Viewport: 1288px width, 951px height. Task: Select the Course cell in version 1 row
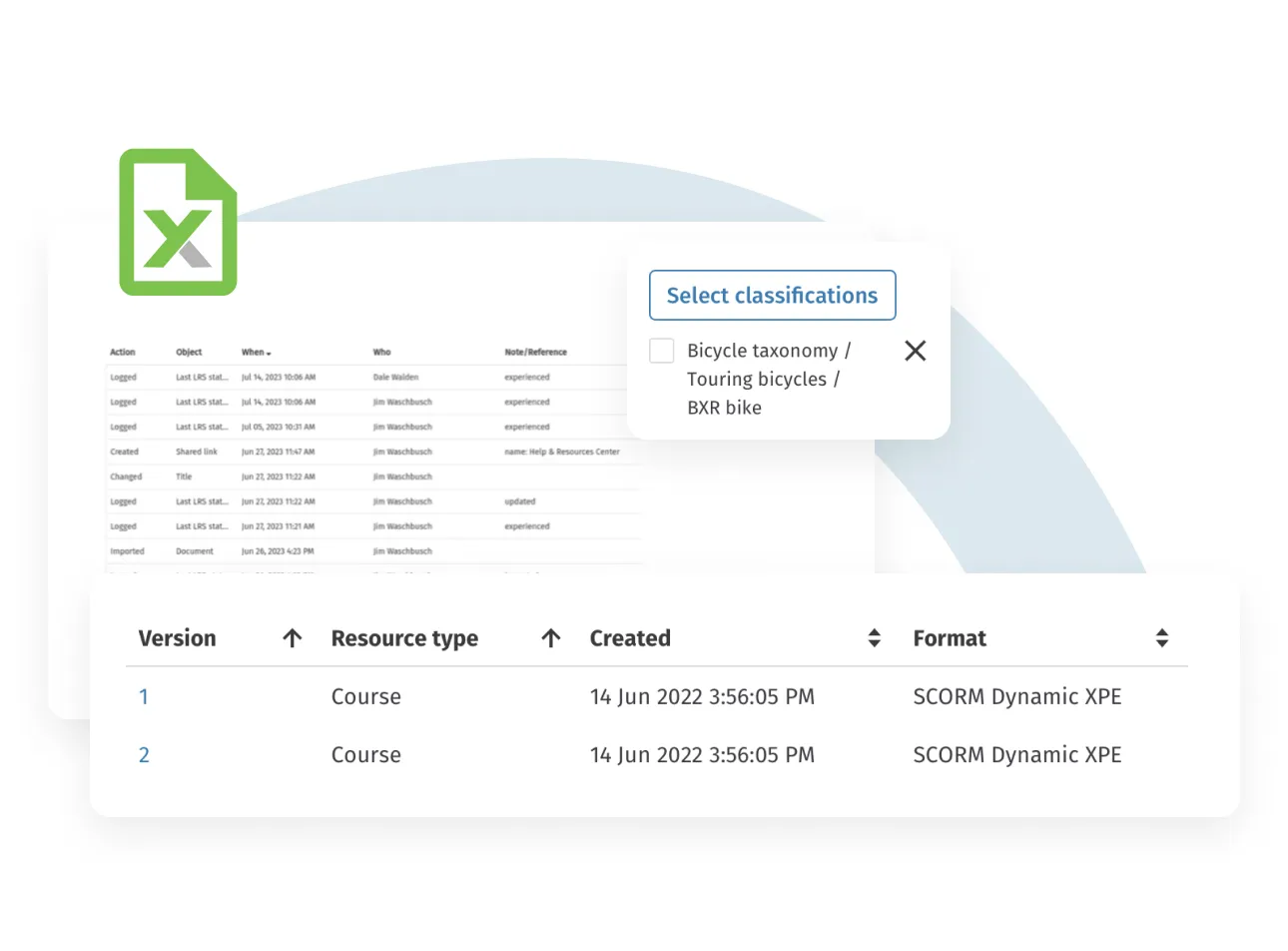(x=366, y=697)
